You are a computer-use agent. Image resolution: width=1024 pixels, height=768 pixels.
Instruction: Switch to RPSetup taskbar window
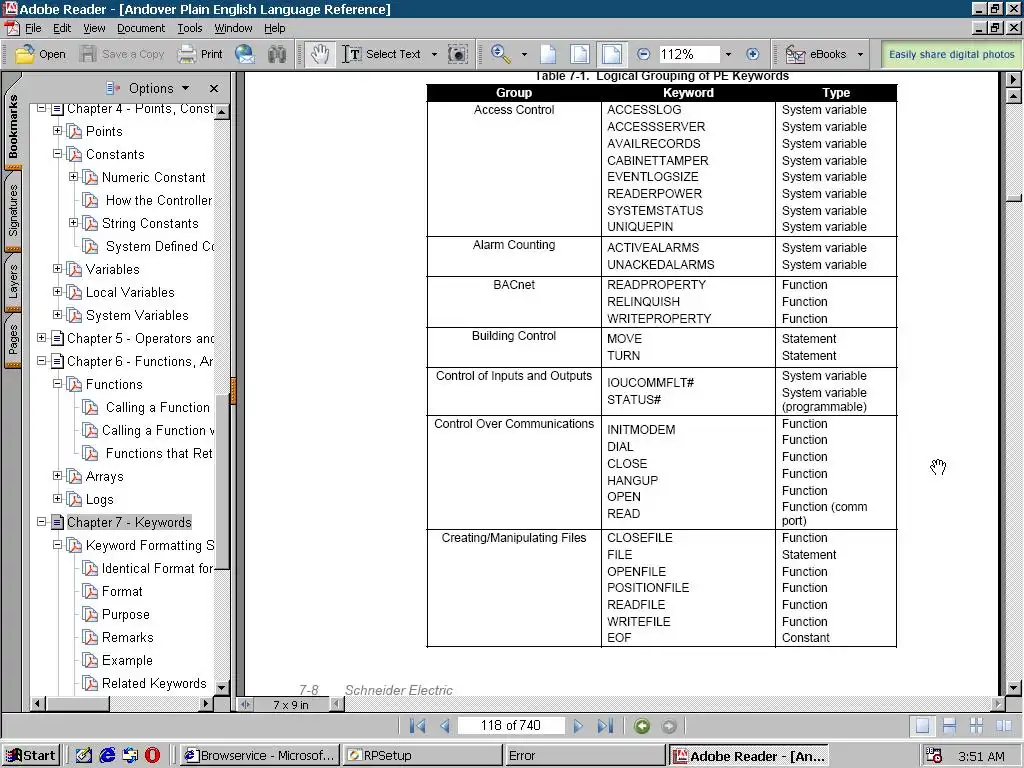422,756
